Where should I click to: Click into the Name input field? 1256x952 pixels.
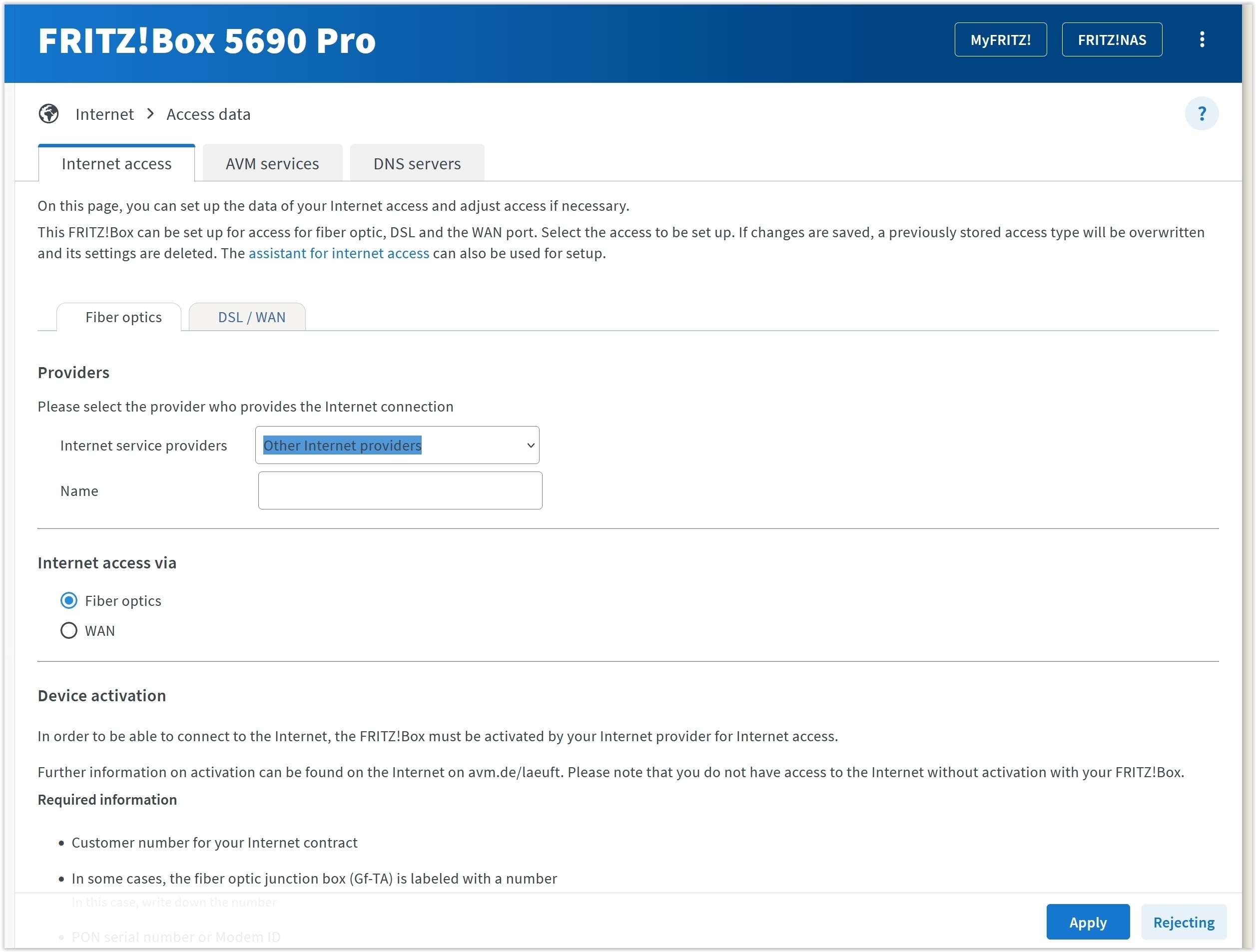coord(400,490)
